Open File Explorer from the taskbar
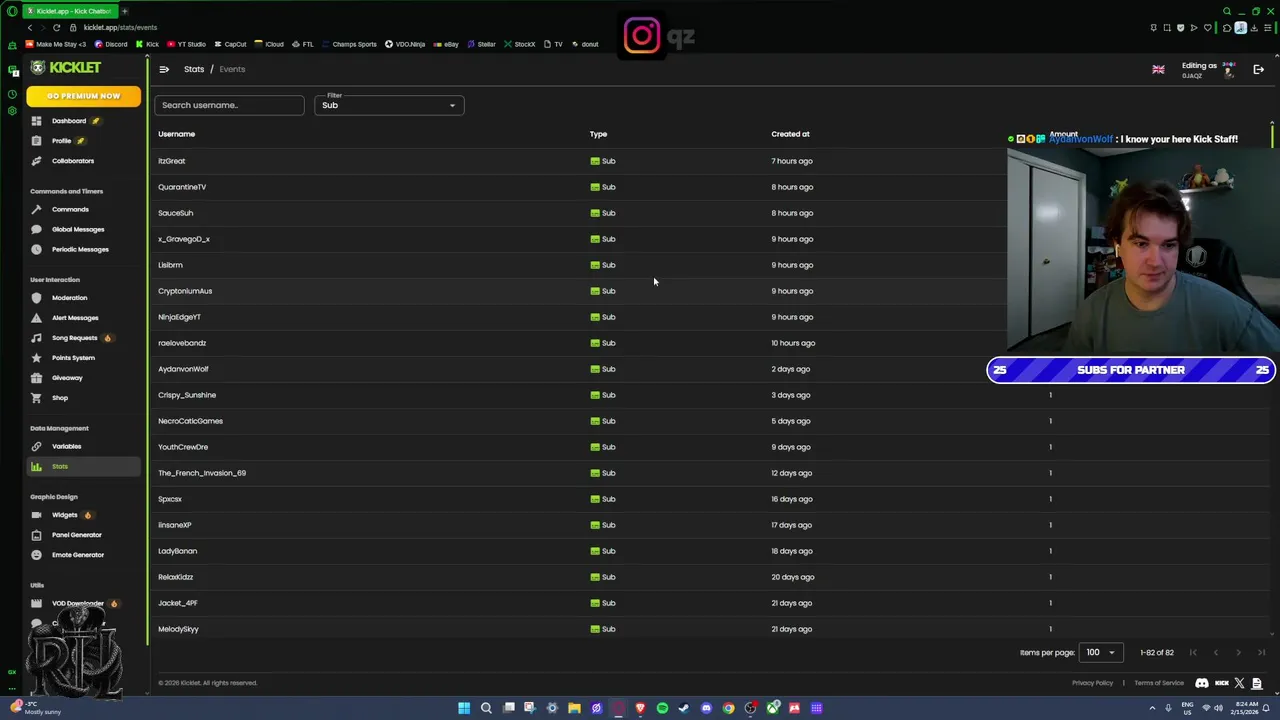 (574, 708)
